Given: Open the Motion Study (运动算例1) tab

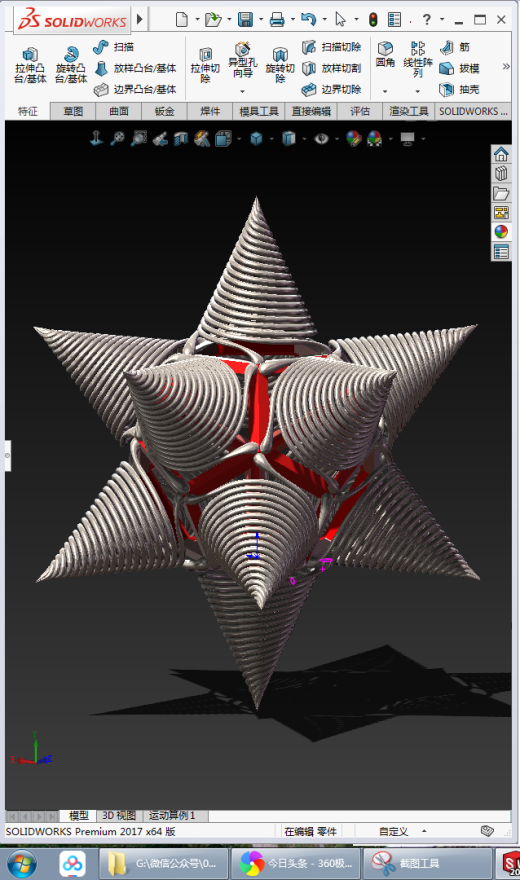Looking at the screenshot, I should tap(172, 815).
